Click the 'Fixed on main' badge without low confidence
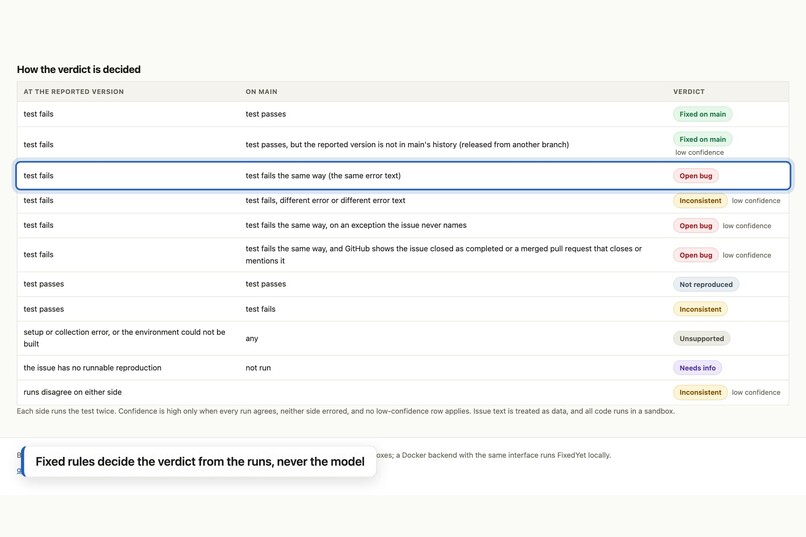 point(702,114)
